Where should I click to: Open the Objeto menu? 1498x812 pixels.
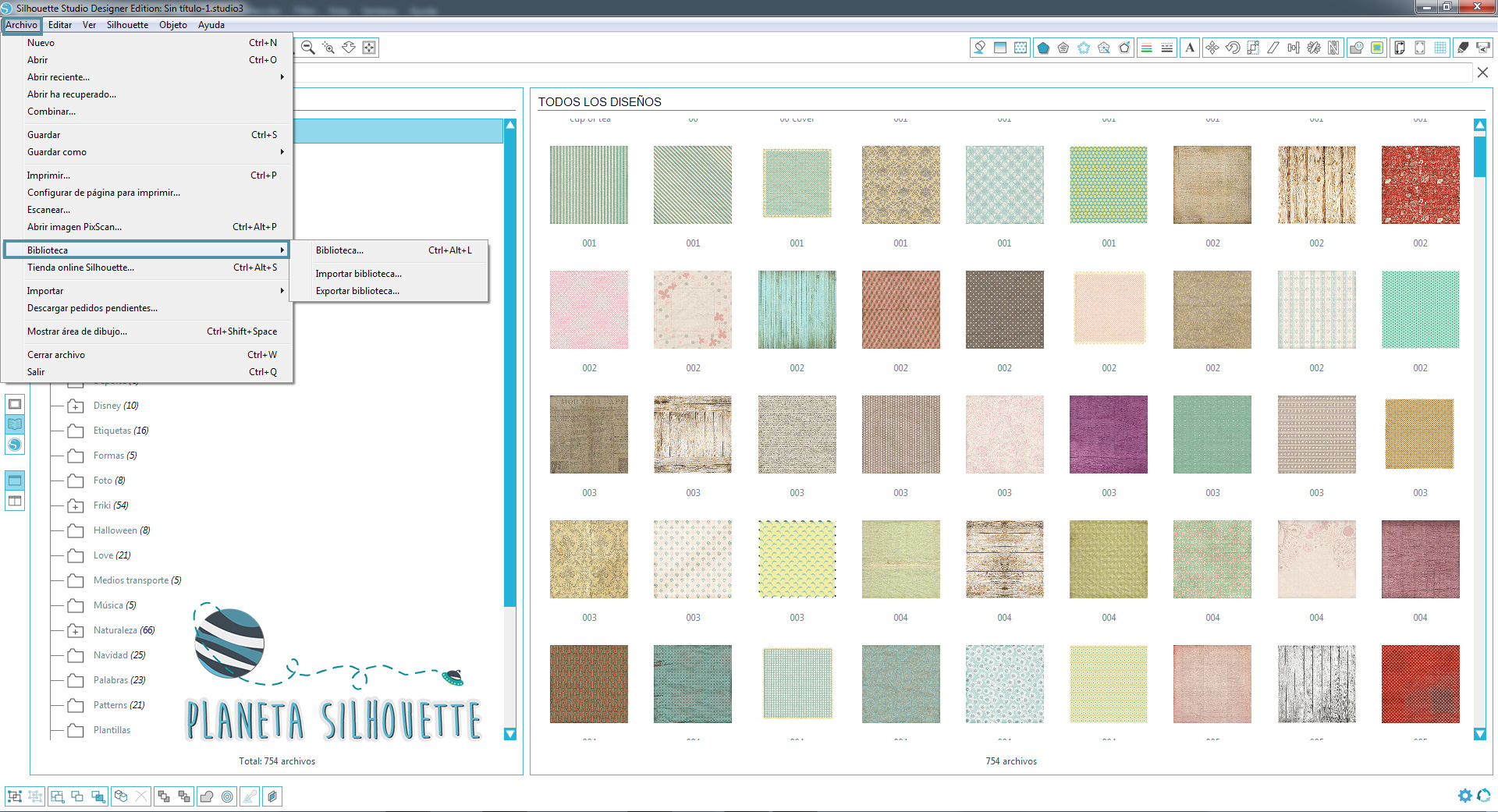(x=173, y=25)
